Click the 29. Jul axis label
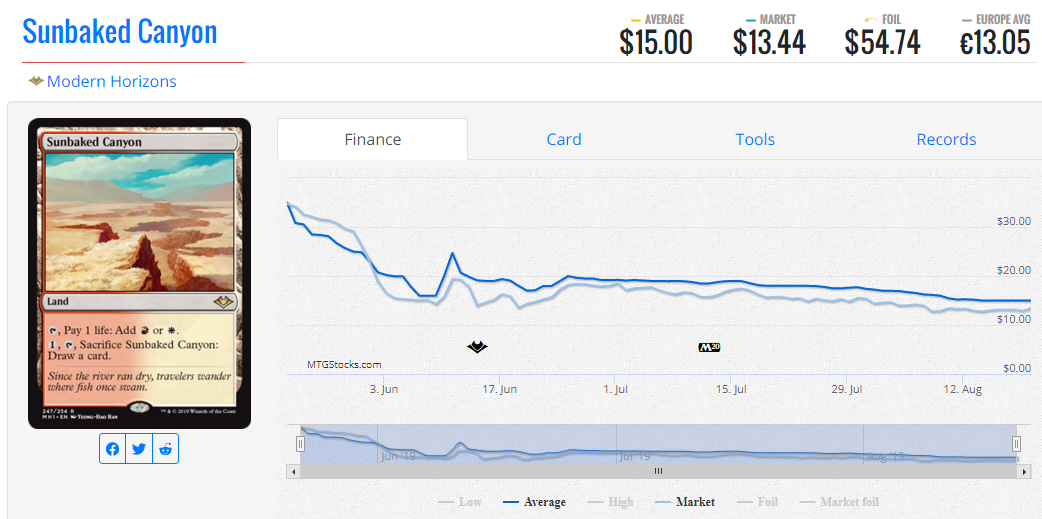The width and height of the screenshot is (1042, 519). [847, 389]
